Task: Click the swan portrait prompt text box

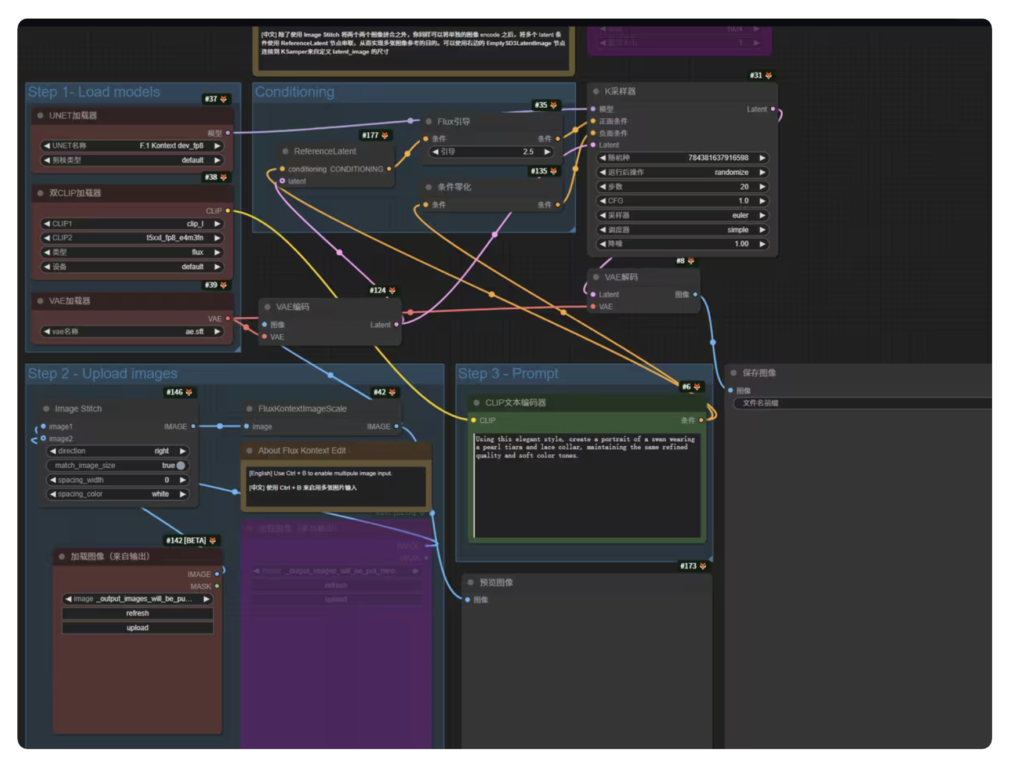Action: pyautogui.click(x=586, y=485)
